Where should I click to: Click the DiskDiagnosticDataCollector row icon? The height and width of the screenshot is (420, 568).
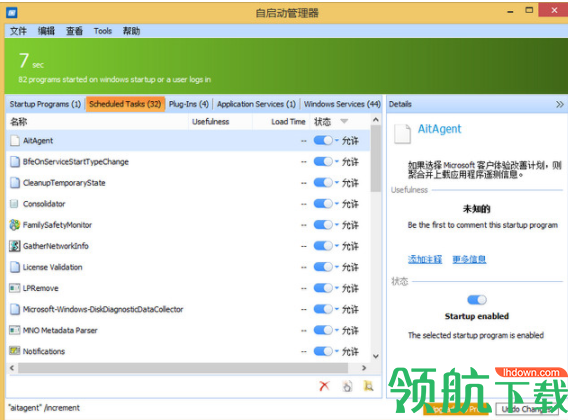coord(14,309)
